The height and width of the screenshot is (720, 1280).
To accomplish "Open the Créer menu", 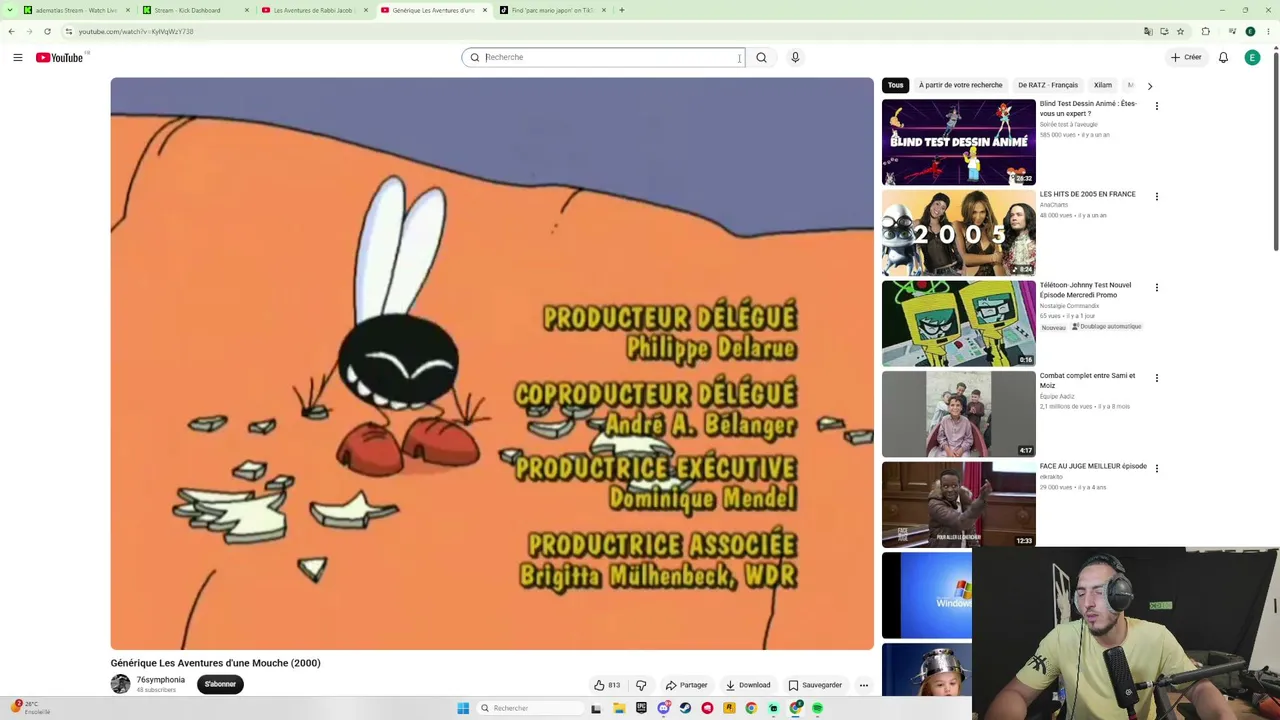I will (x=1186, y=57).
